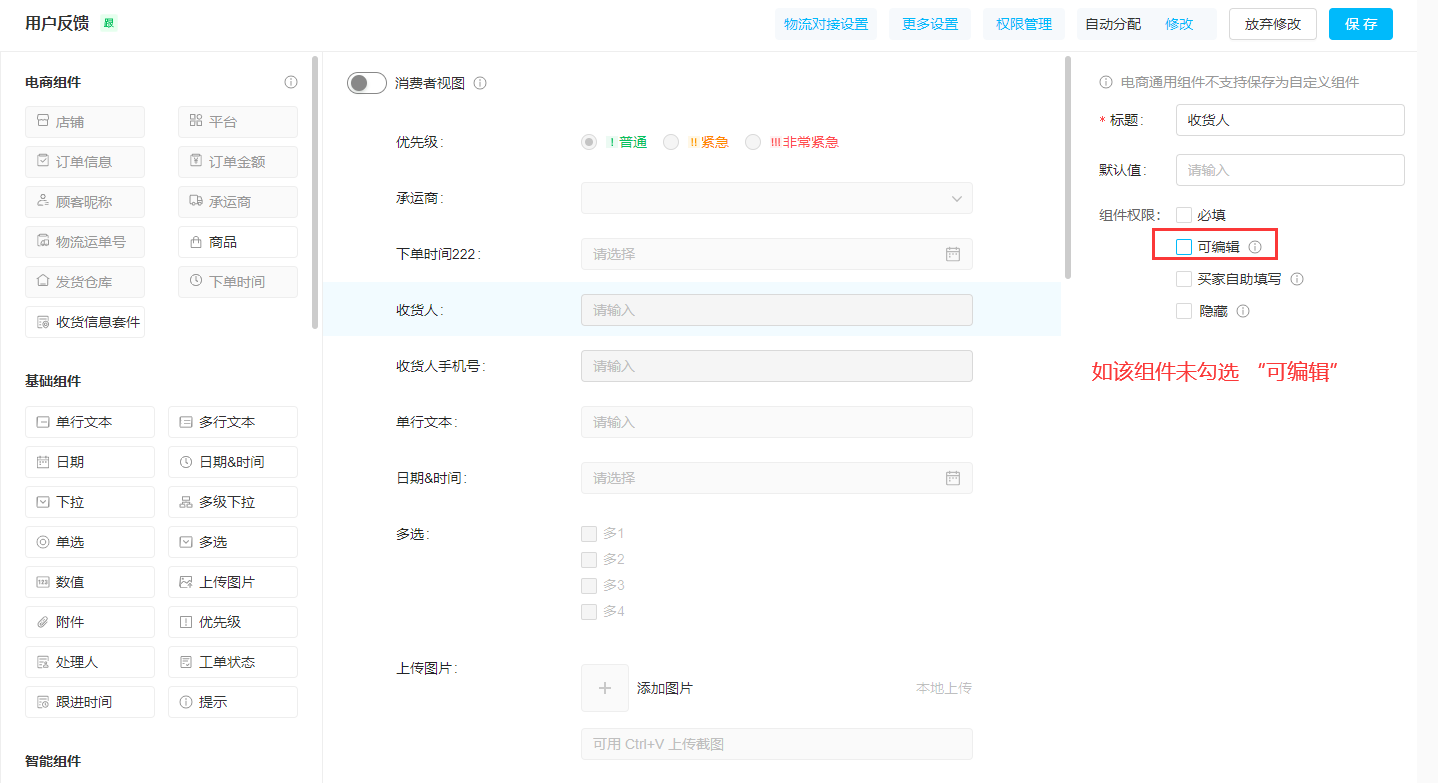The height and width of the screenshot is (783, 1438).
Task: Add the 多选 component from left panel
Action: [233, 542]
